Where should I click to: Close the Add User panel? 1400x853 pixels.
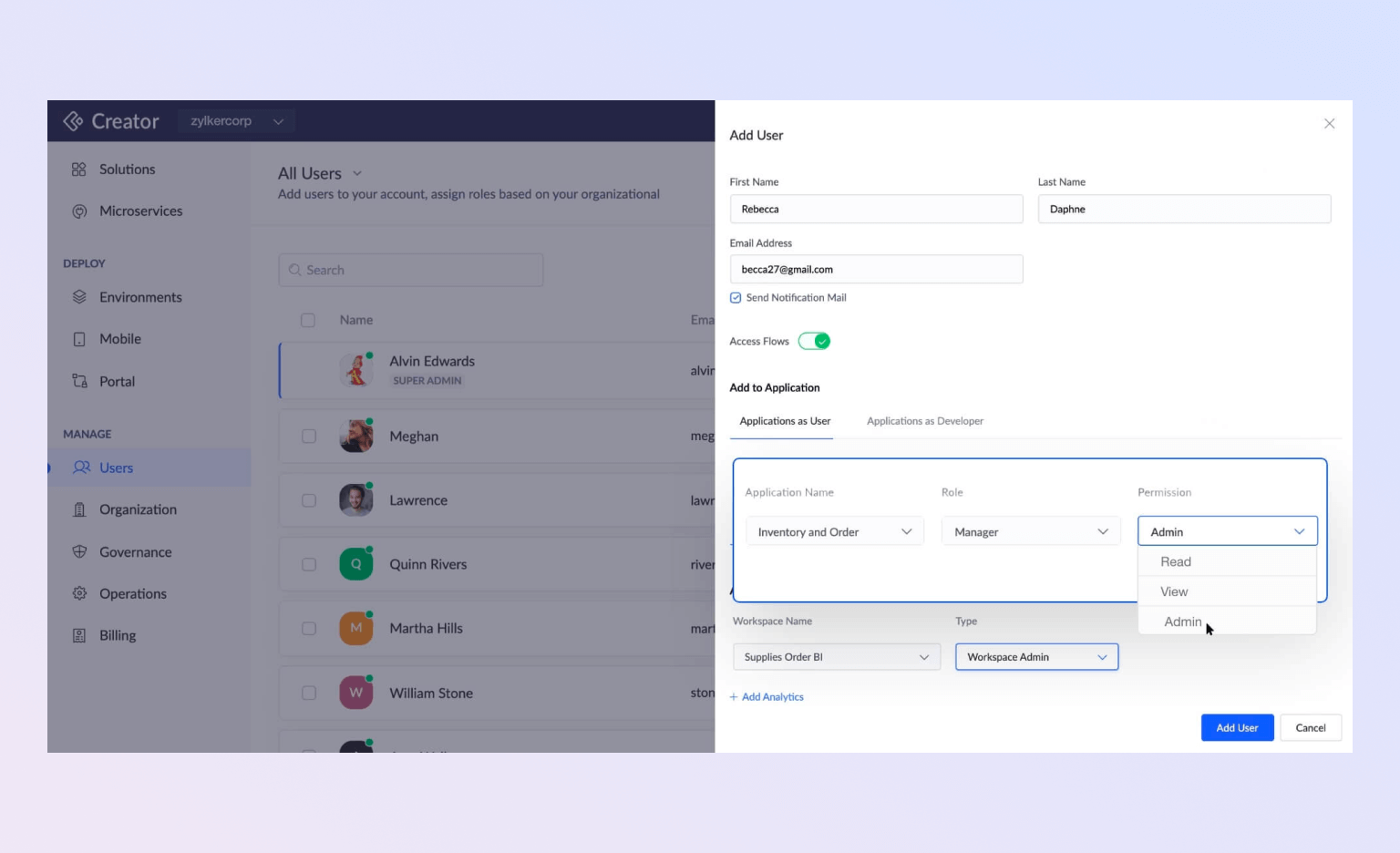coord(1329,124)
